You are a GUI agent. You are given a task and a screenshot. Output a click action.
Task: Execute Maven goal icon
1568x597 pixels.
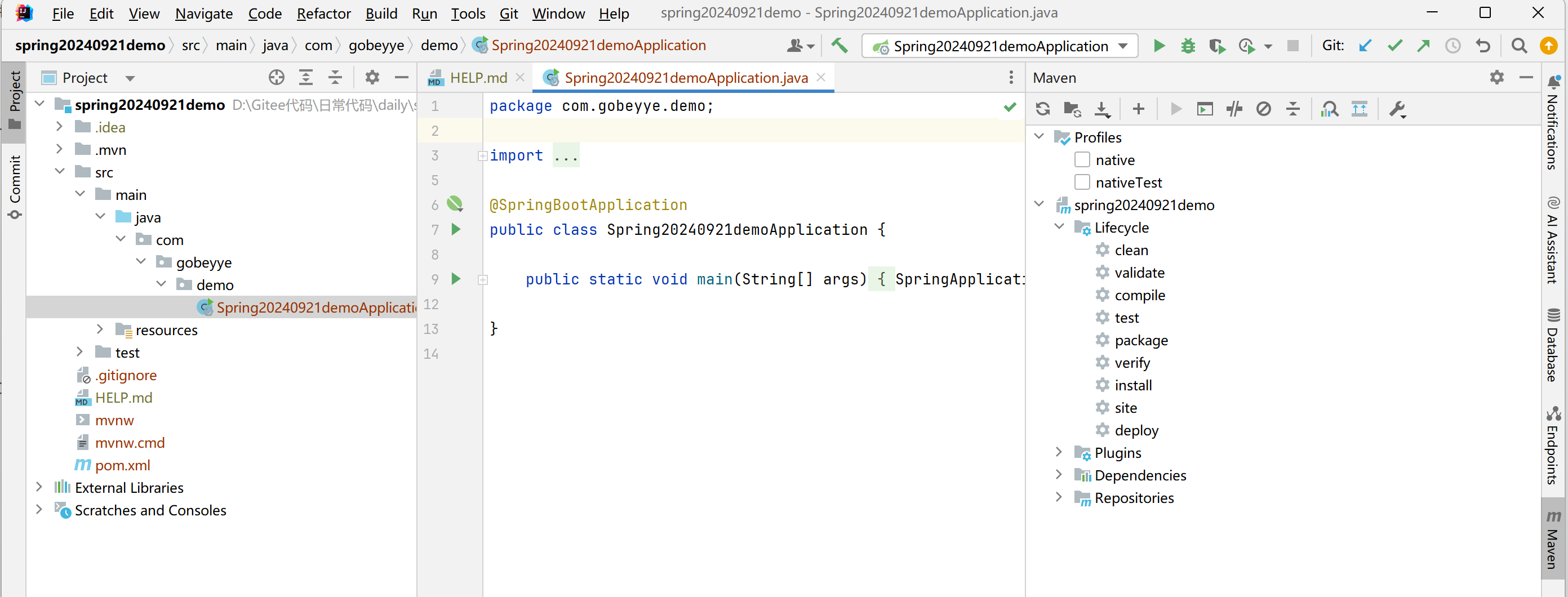pyautogui.click(x=1205, y=109)
